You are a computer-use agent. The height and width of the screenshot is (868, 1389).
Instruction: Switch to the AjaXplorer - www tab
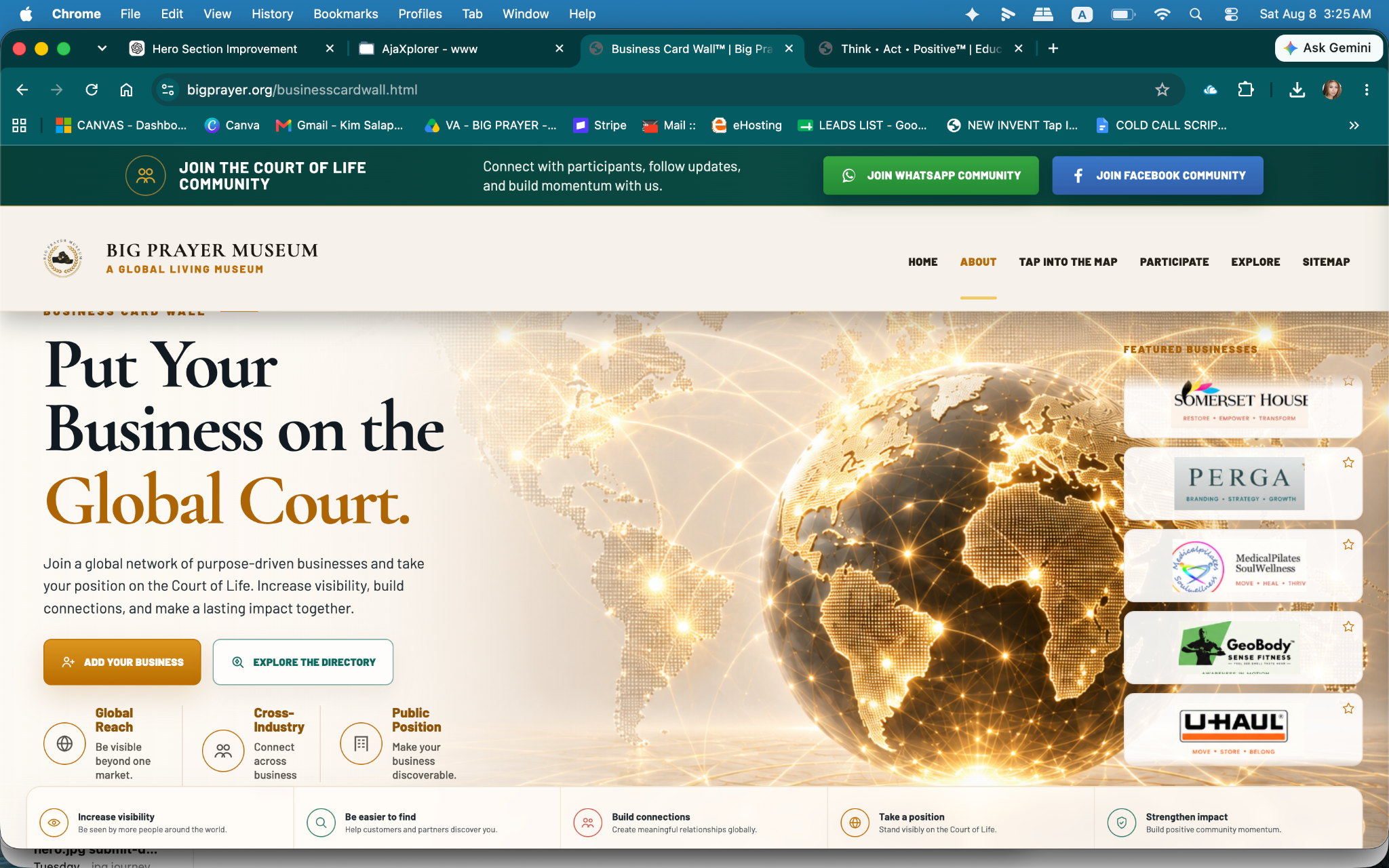[x=463, y=49]
